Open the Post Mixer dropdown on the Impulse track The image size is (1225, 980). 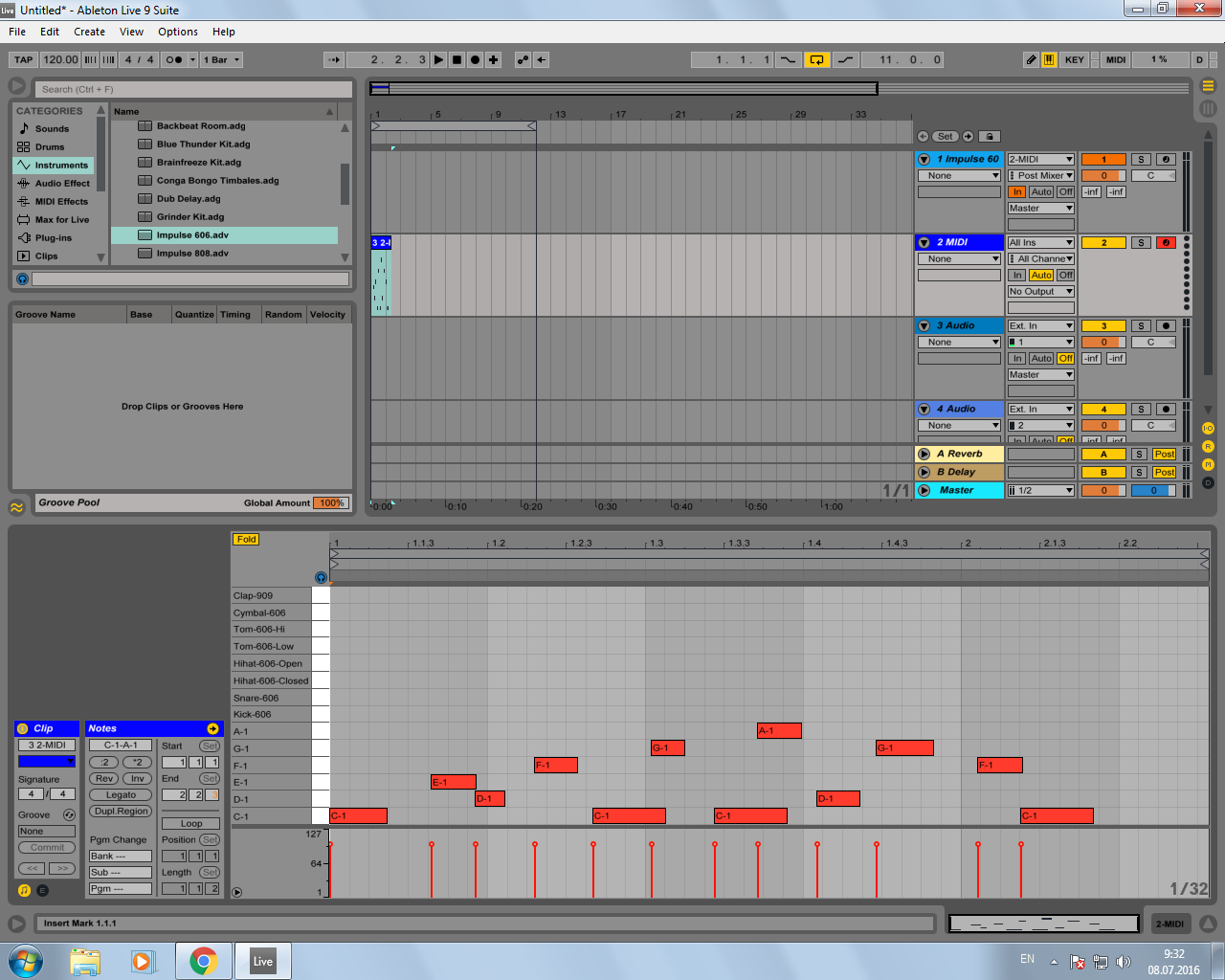(1040, 176)
